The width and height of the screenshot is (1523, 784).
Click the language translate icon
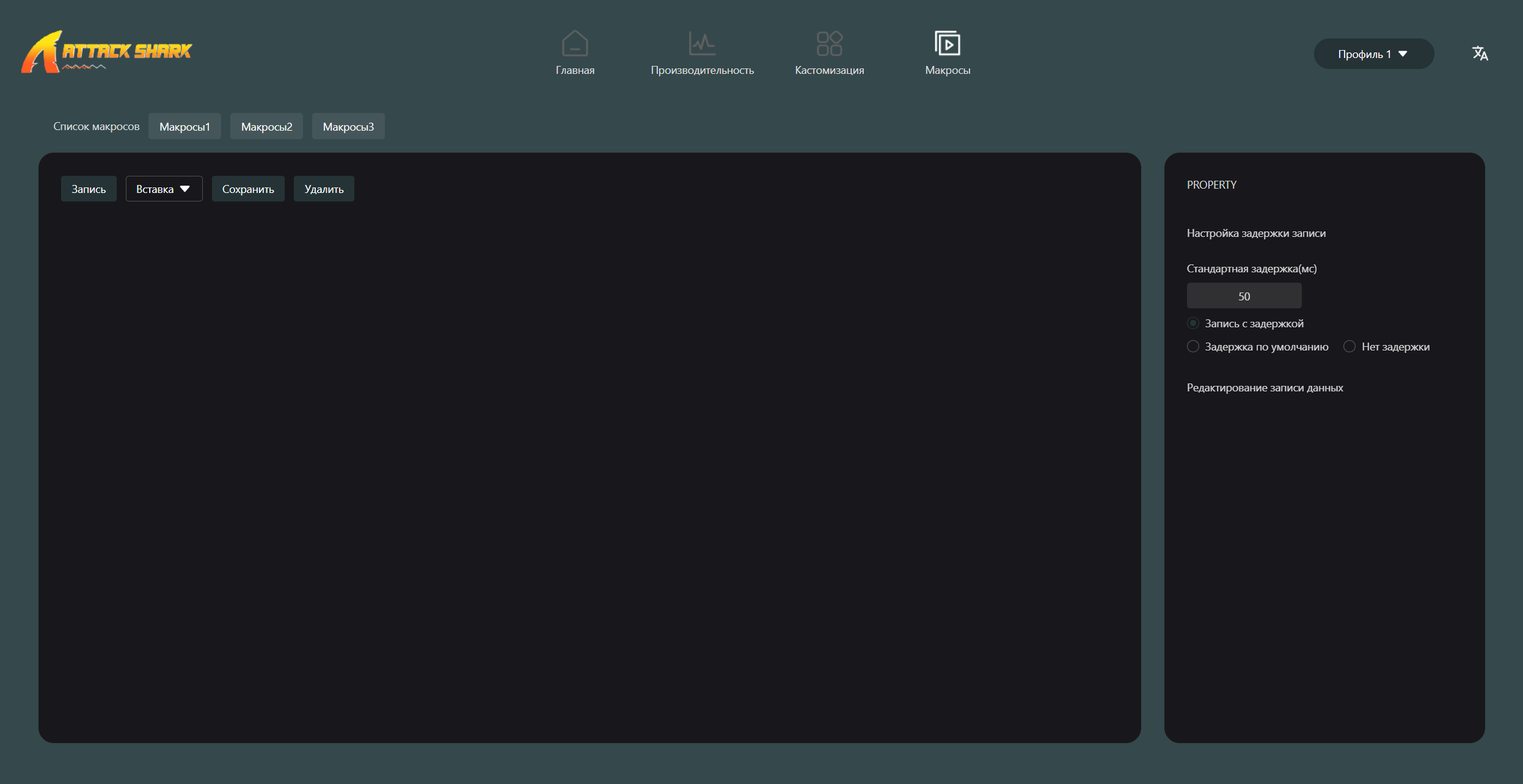click(x=1480, y=54)
